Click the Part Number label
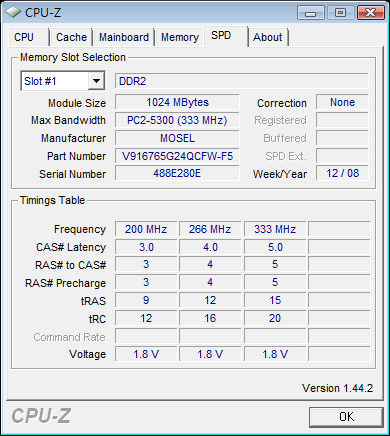The image size is (390, 436). 76,156
